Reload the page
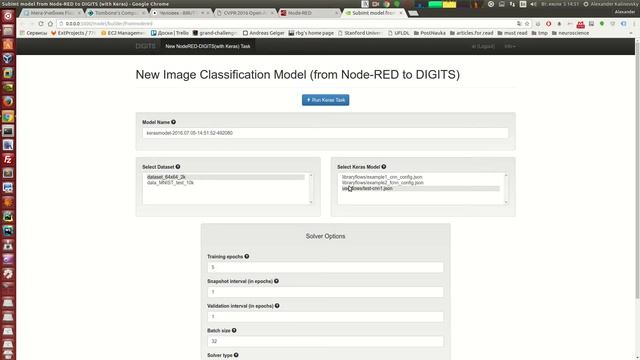640x360 pixels. (x=41, y=24)
